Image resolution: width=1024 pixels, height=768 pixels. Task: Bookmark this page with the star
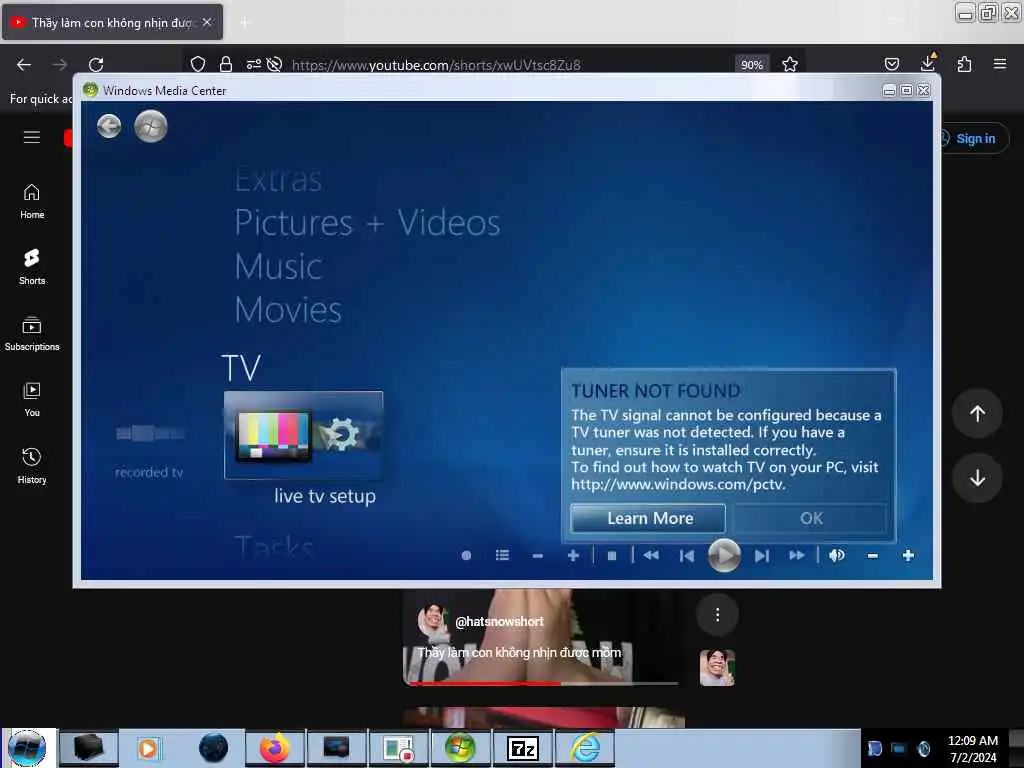790,64
